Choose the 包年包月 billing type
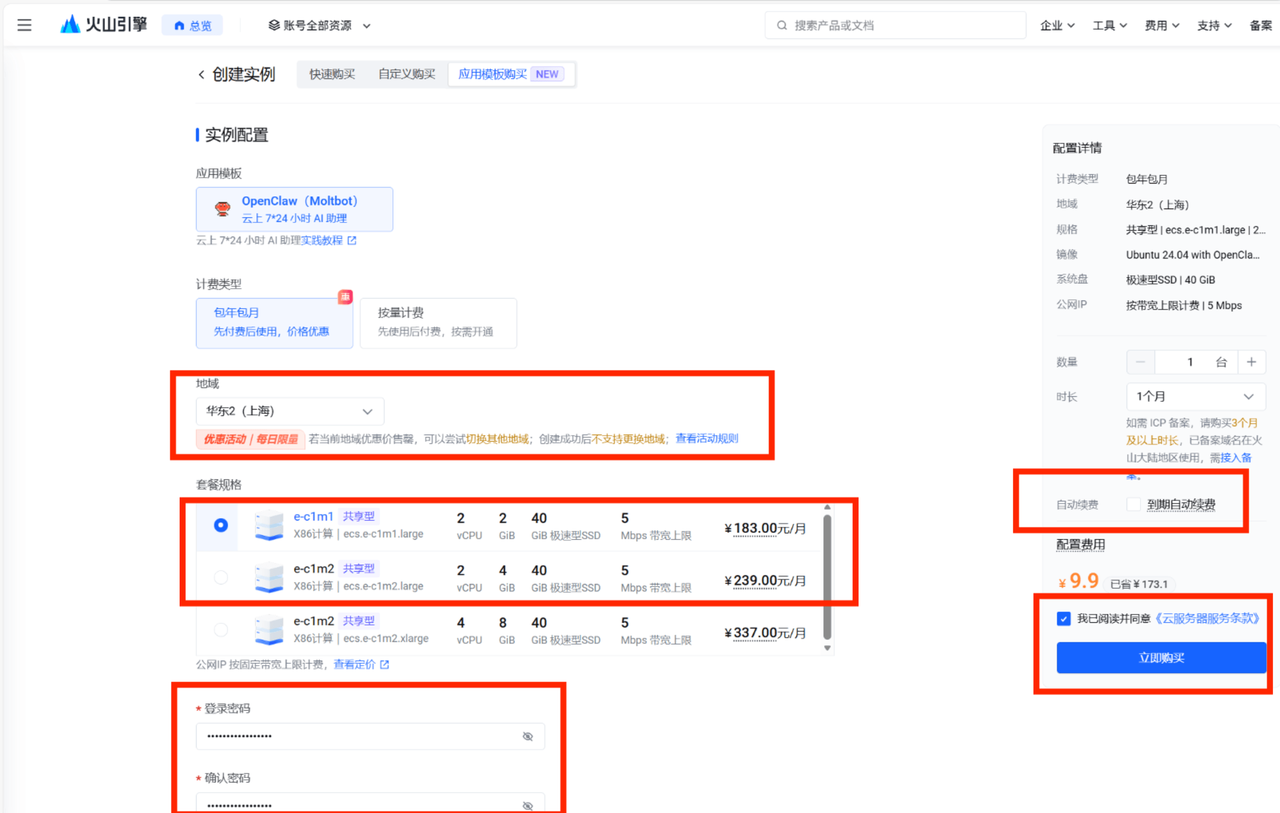The image size is (1280, 813). pos(274,322)
